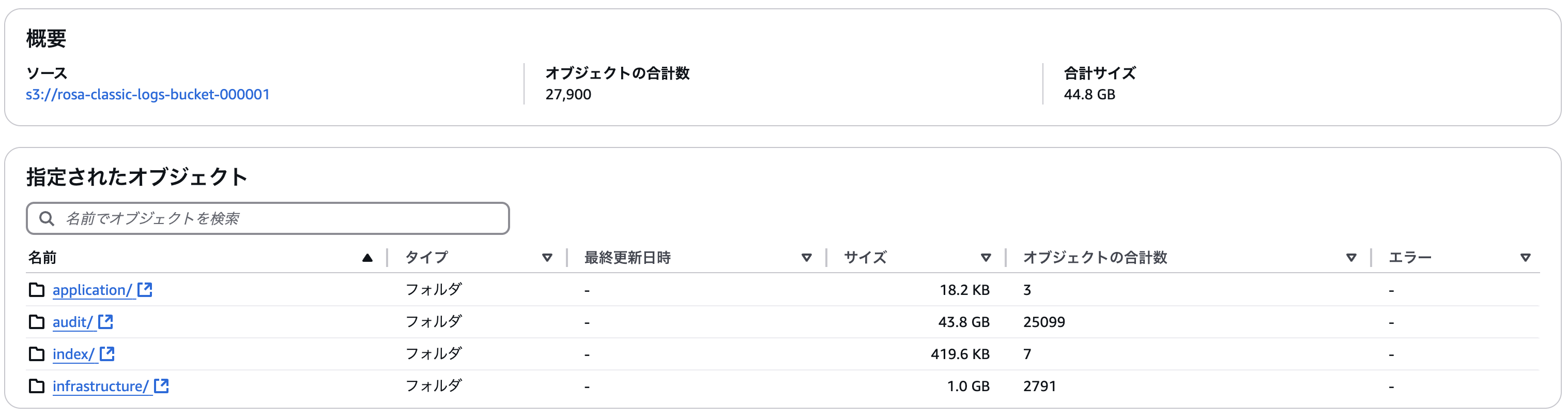This screenshot has height=416, width=1568.
Task: Open external link icon beside audit/
Action: click(106, 322)
